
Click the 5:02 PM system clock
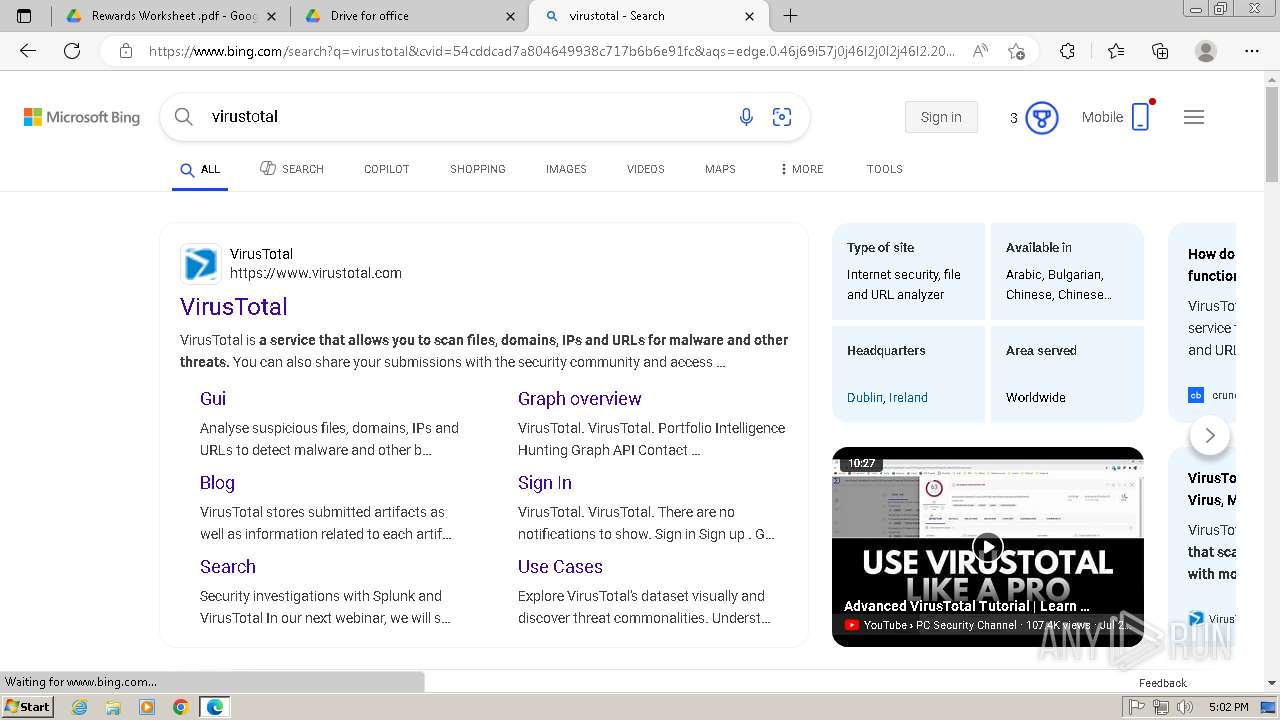click(1228, 707)
